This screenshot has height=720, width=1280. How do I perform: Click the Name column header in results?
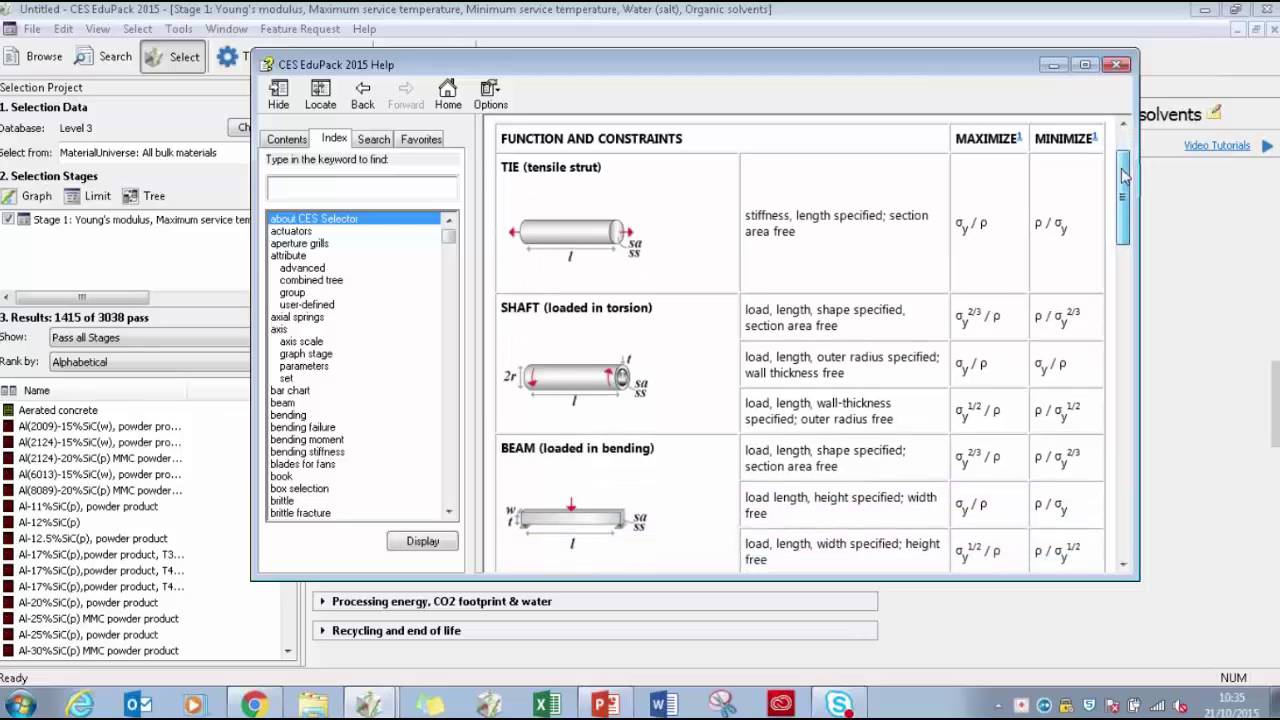37,391
